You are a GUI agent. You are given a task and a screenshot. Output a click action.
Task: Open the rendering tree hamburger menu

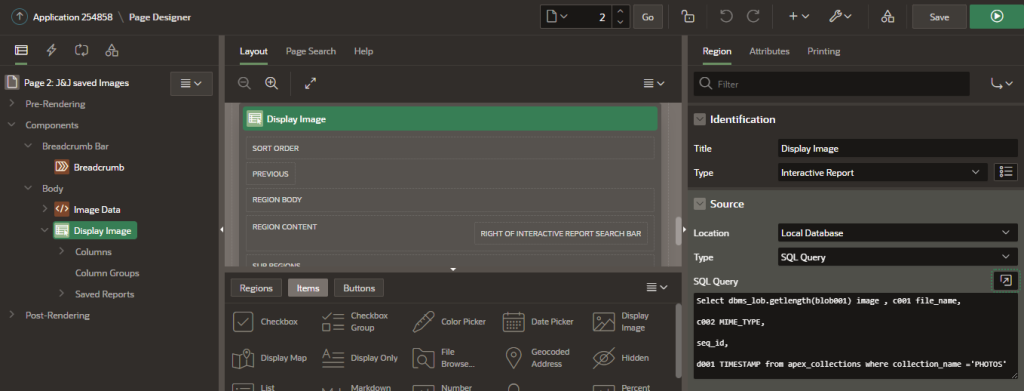pos(191,84)
